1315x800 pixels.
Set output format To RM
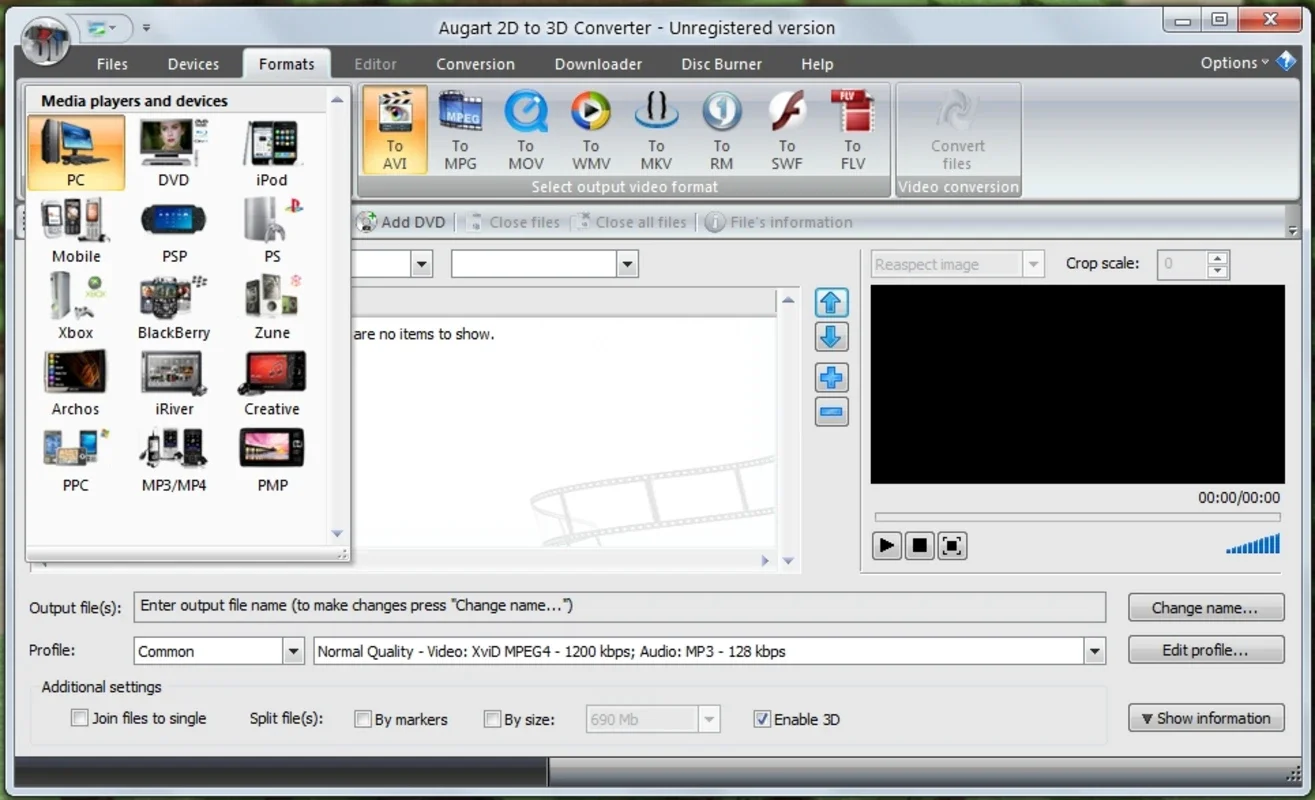(x=721, y=130)
